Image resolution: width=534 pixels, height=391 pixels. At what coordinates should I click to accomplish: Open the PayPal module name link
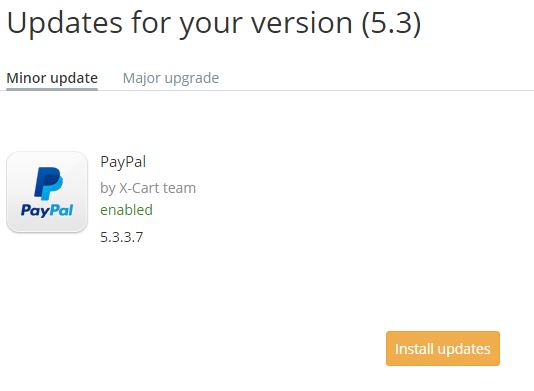pyautogui.click(x=123, y=162)
